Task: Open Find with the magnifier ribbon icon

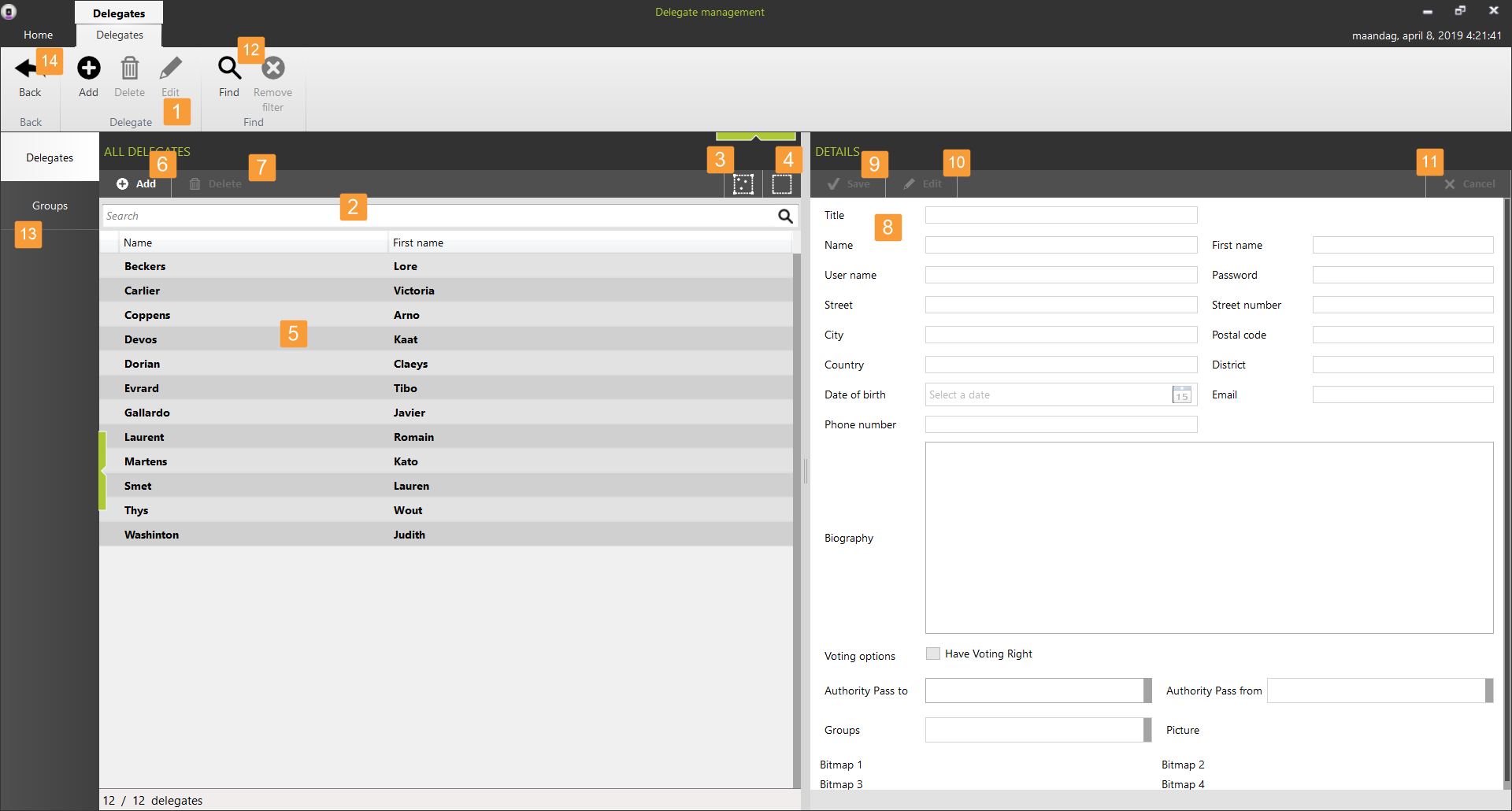Action: tap(229, 69)
